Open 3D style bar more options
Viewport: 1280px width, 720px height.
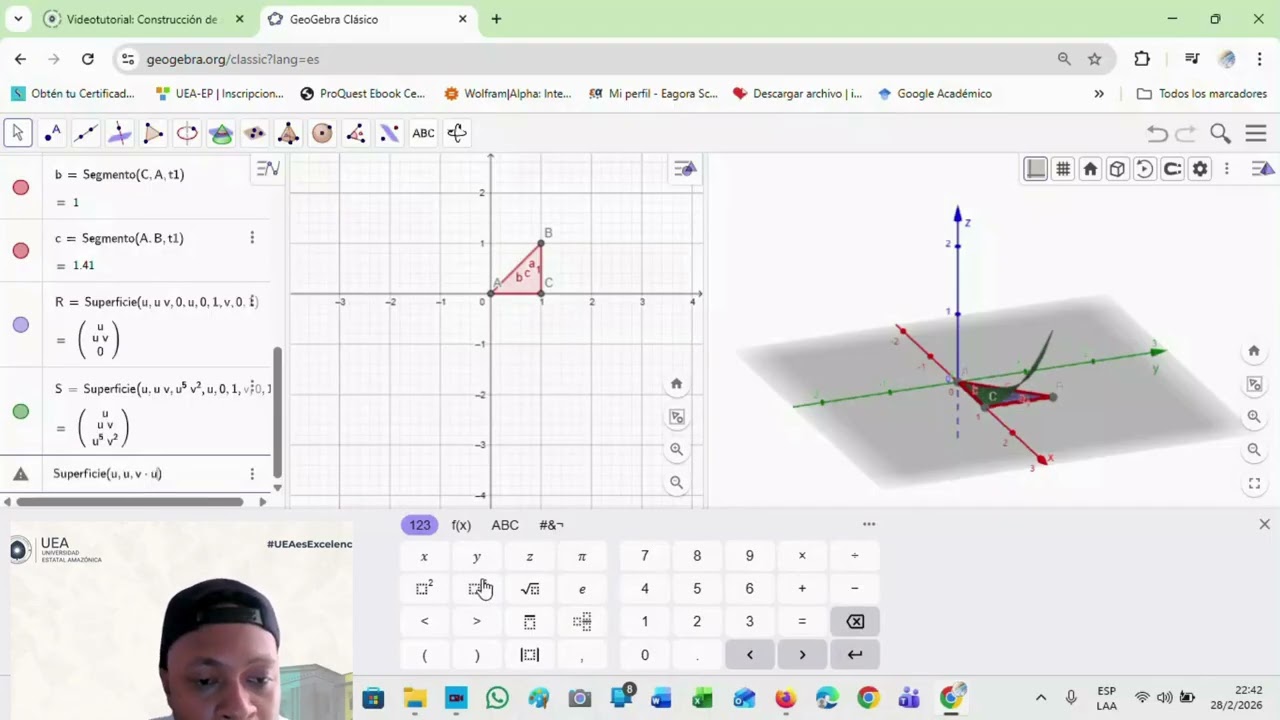coord(1227,169)
